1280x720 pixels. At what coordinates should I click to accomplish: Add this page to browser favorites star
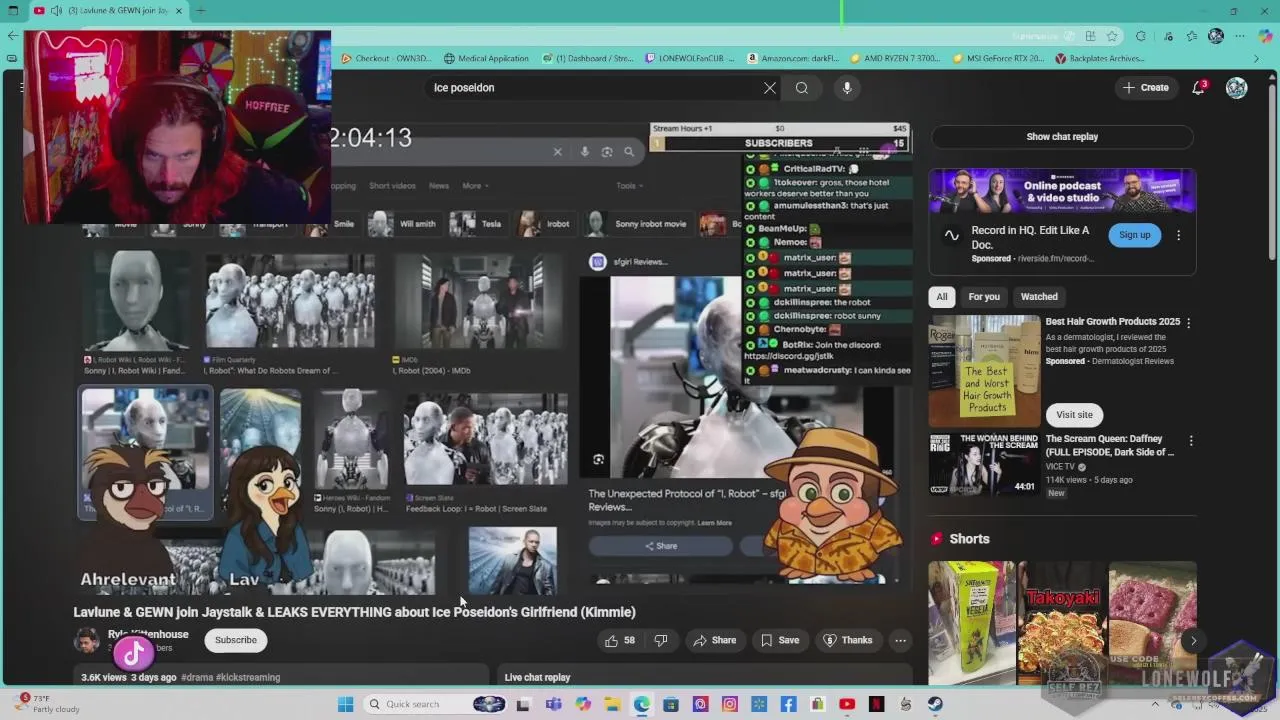coord(1112,36)
